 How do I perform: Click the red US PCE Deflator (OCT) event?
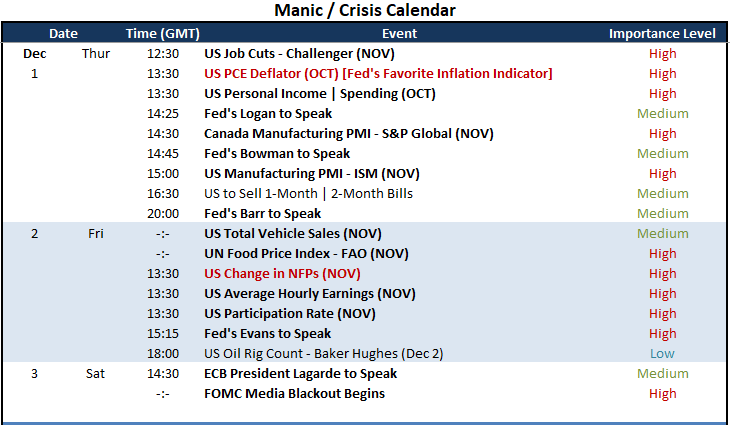click(x=378, y=74)
